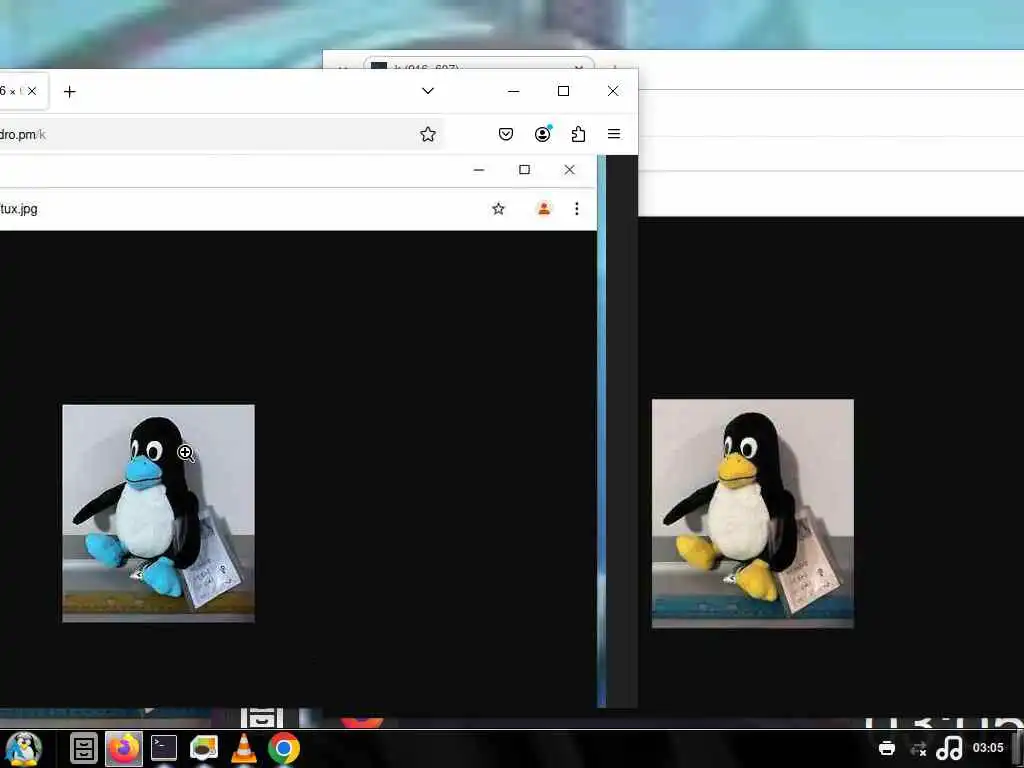Switch to Firefox via taskbar icon
Image resolution: width=1024 pixels, height=768 pixels.
pyautogui.click(x=124, y=748)
